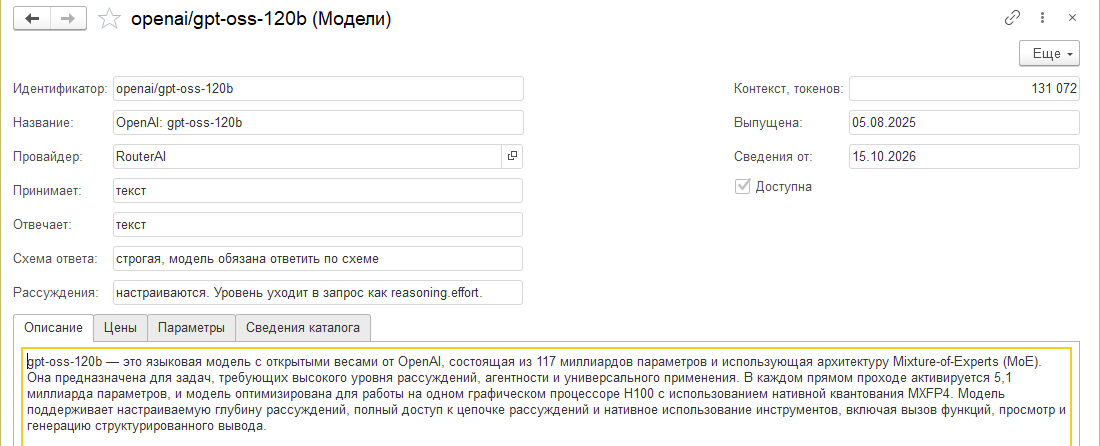Go back with the left arrow button
The image size is (1100, 446).
click(x=32, y=19)
